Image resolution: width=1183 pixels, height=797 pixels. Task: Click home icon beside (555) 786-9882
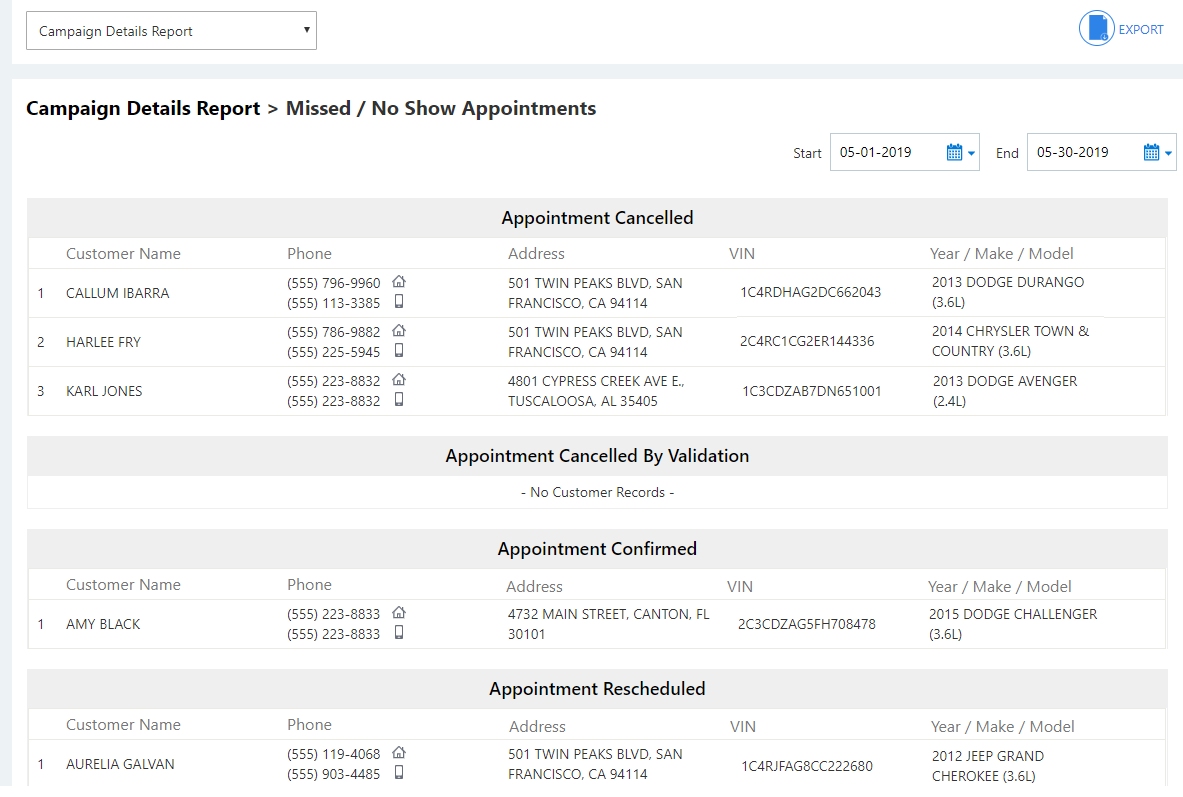coord(399,331)
